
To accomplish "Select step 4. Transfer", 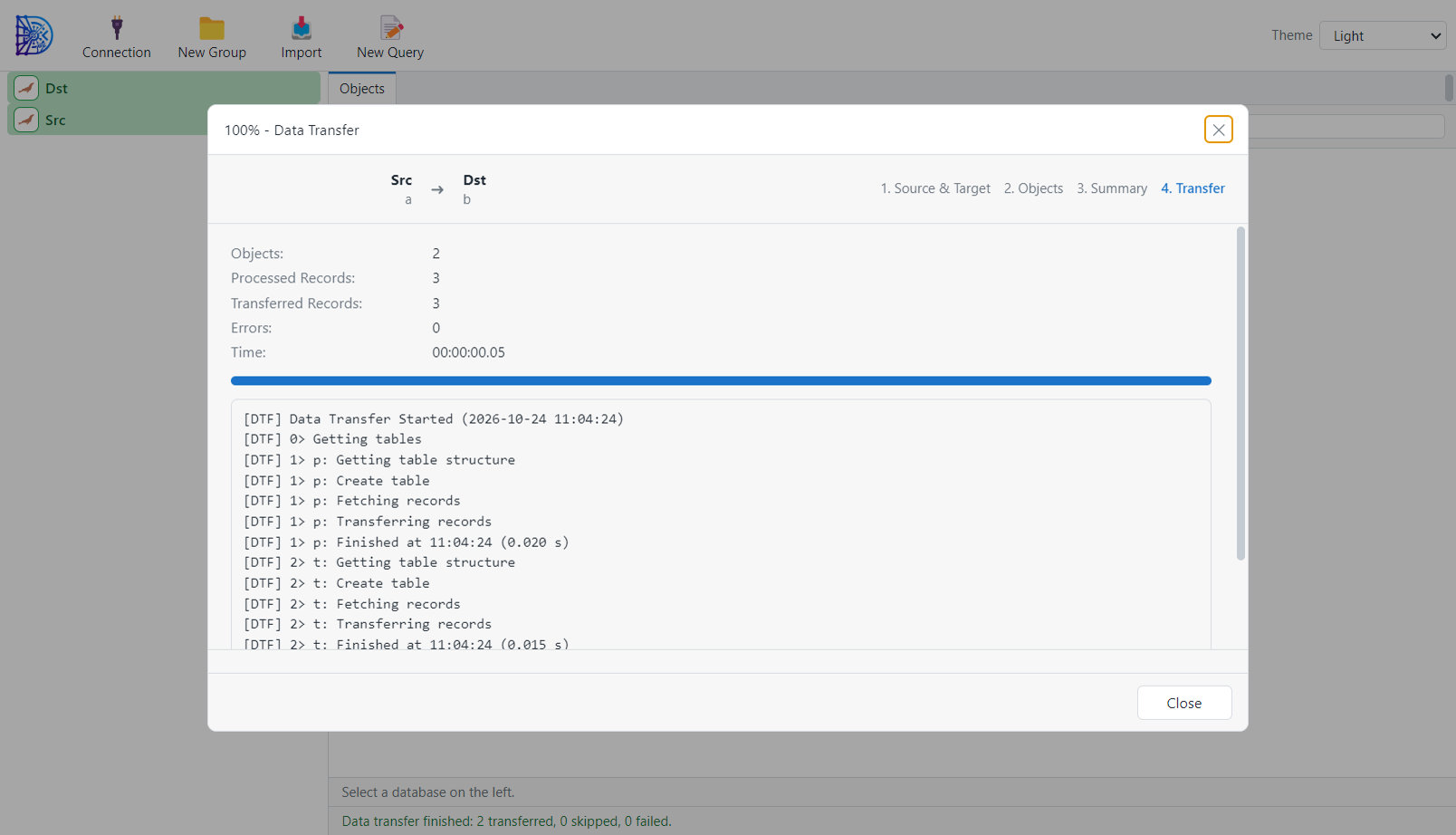I will (x=1193, y=188).
